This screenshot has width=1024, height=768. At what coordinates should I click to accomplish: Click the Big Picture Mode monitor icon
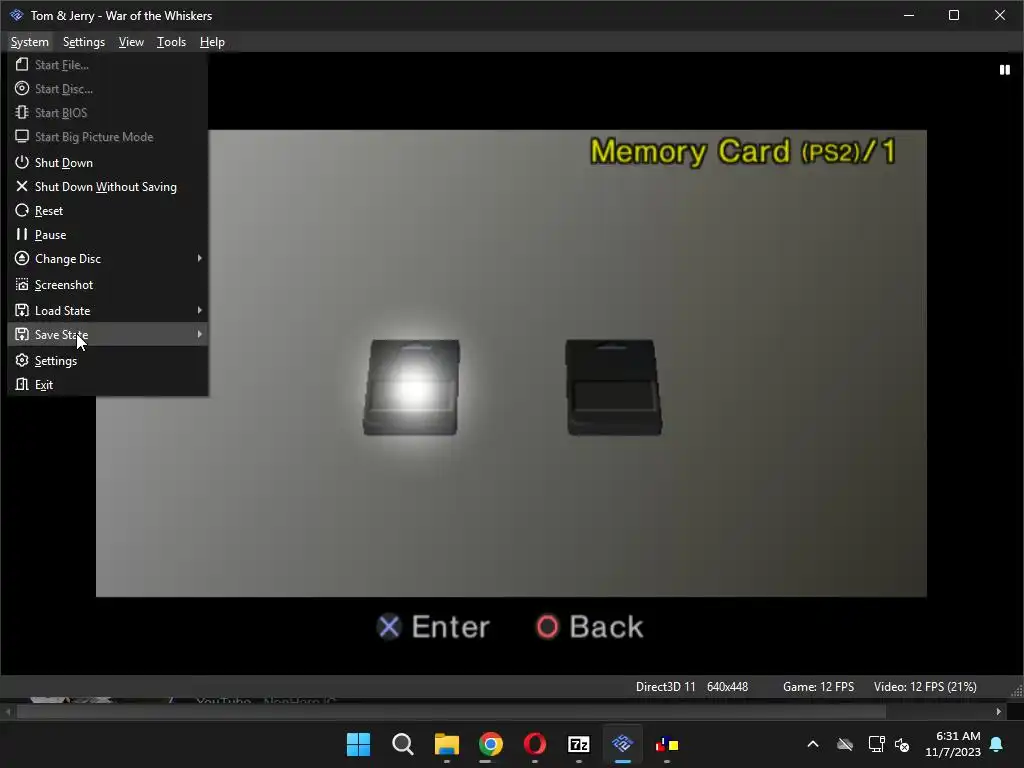[22, 136]
